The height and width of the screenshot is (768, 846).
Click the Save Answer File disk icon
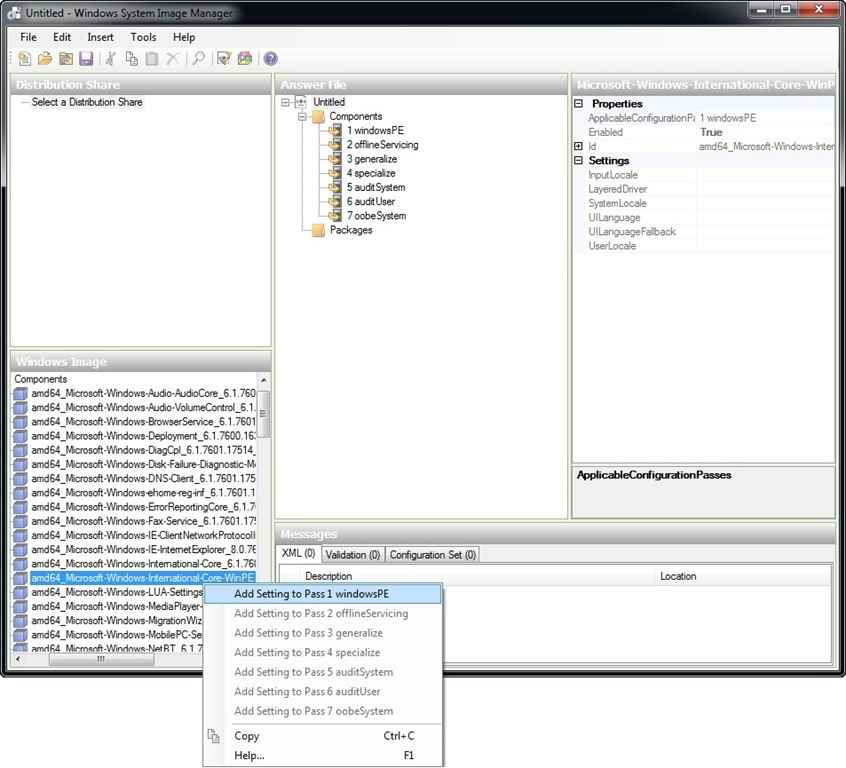86,58
